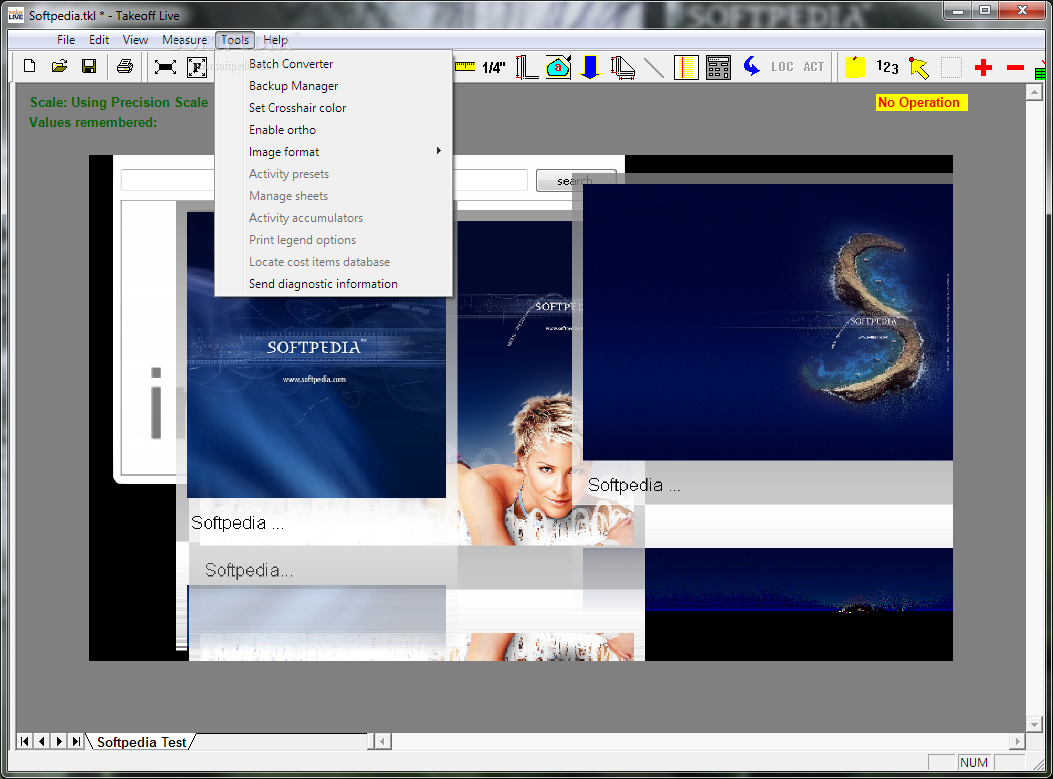Click the search button in drawing image
1053x779 pixels.
(x=576, y=181)
